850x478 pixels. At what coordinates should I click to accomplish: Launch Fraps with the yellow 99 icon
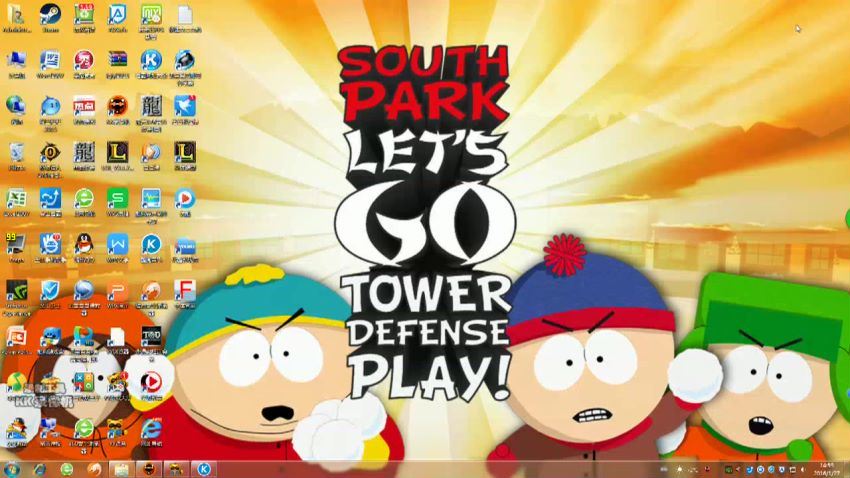pos(16,244)
